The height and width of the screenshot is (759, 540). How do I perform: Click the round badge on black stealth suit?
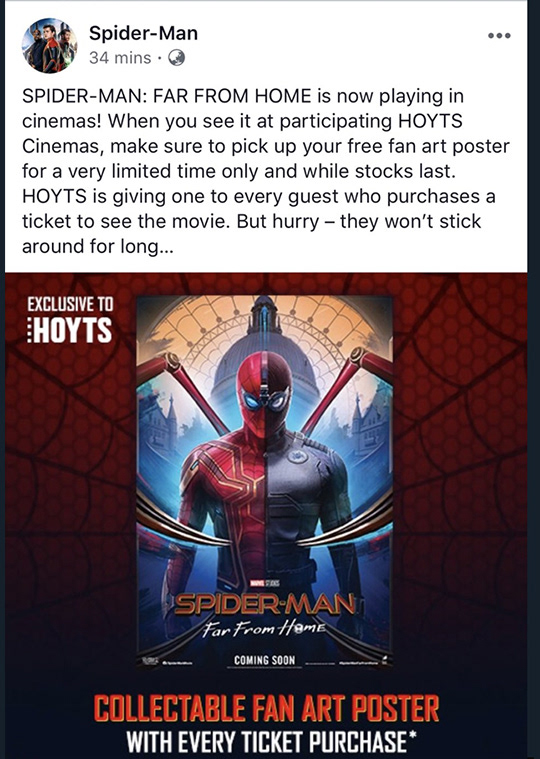click(297, 455)
